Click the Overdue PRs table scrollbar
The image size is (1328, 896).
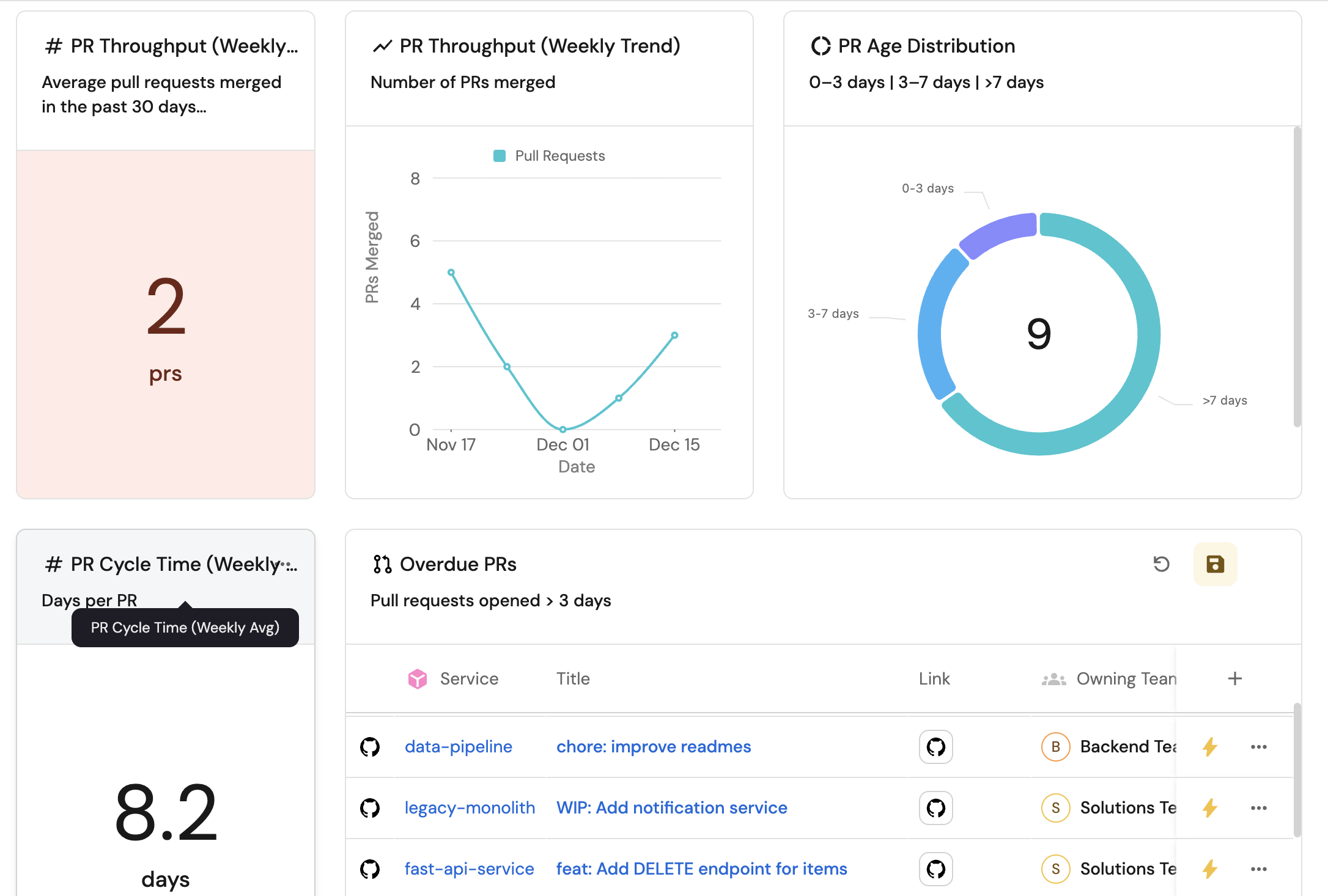(1297, 770)
